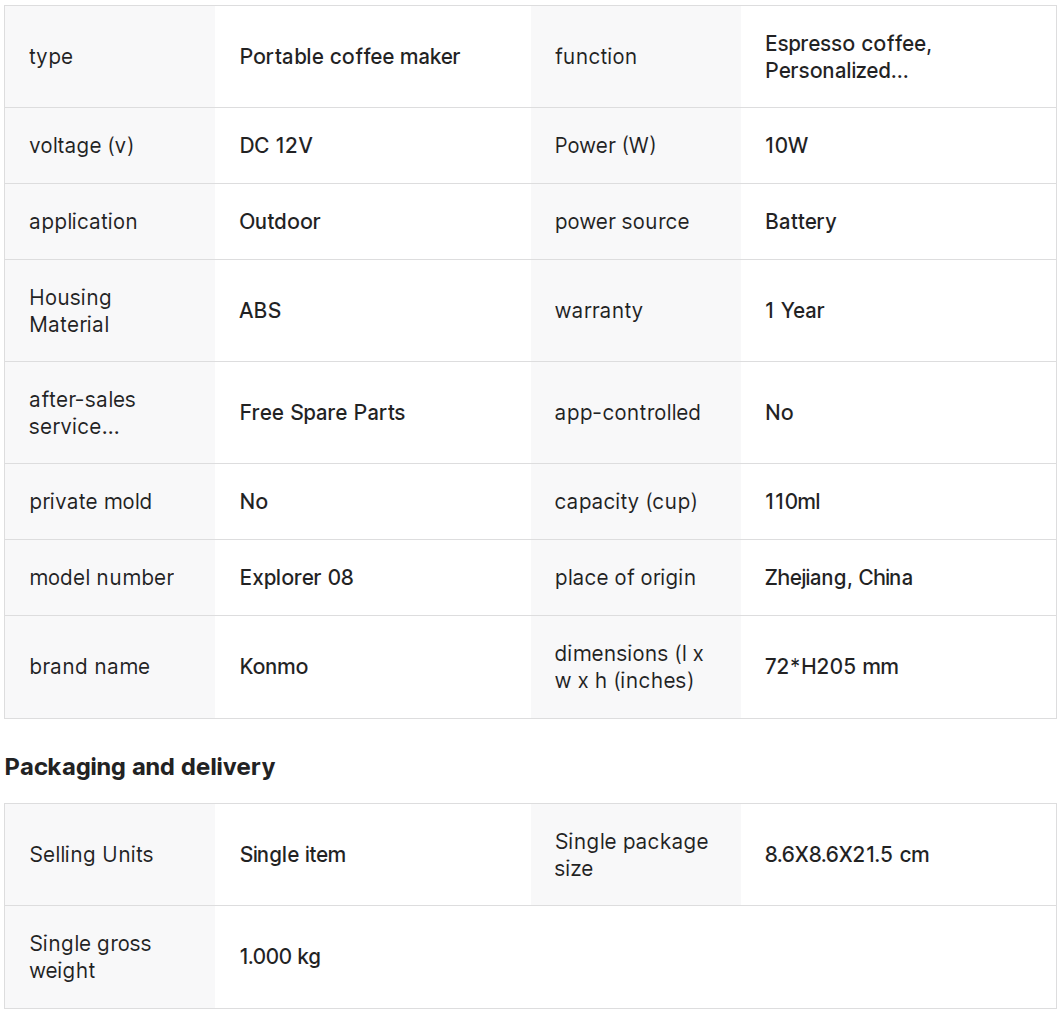Click the 'ABS' housing material value
Viewport: 1064px width, 1016px height.
[x=260, y=311]
